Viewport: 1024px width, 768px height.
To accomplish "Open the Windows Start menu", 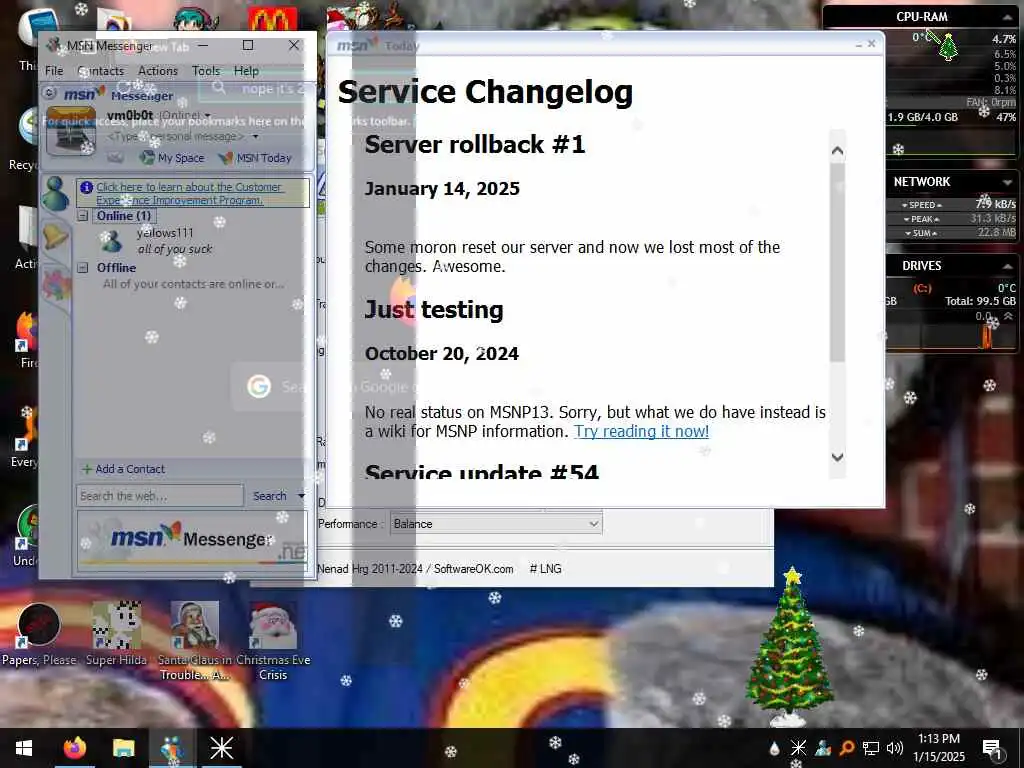I will coord(24,748).
